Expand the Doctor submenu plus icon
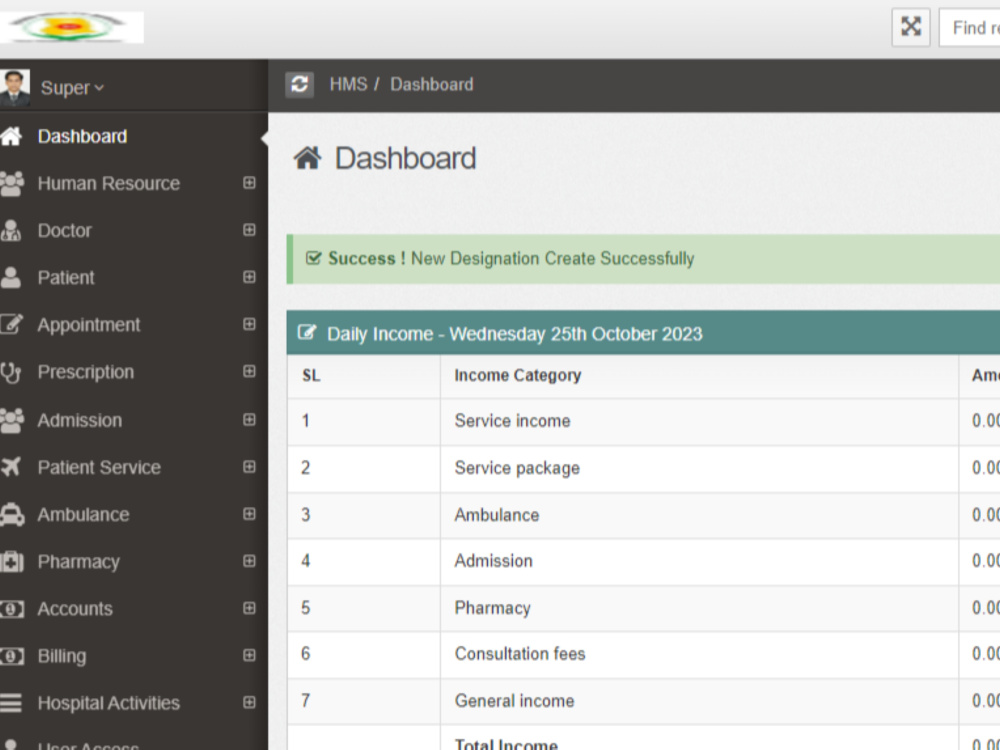 click(x=249, y=230)
